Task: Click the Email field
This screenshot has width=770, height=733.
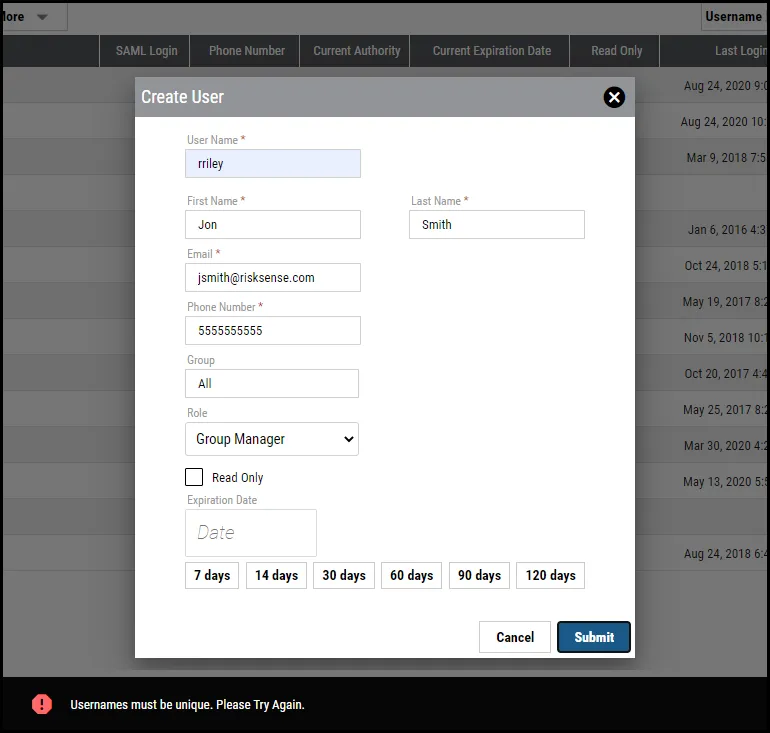Action: pos(273,277)
